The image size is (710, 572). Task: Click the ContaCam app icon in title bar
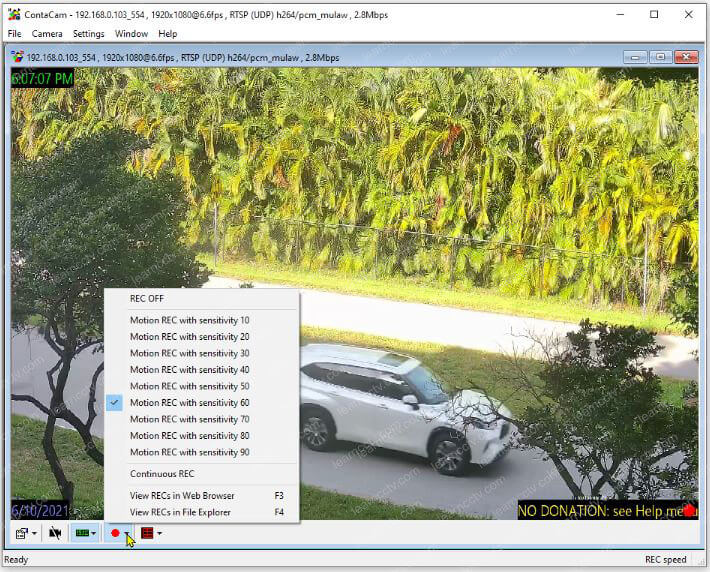14,15
